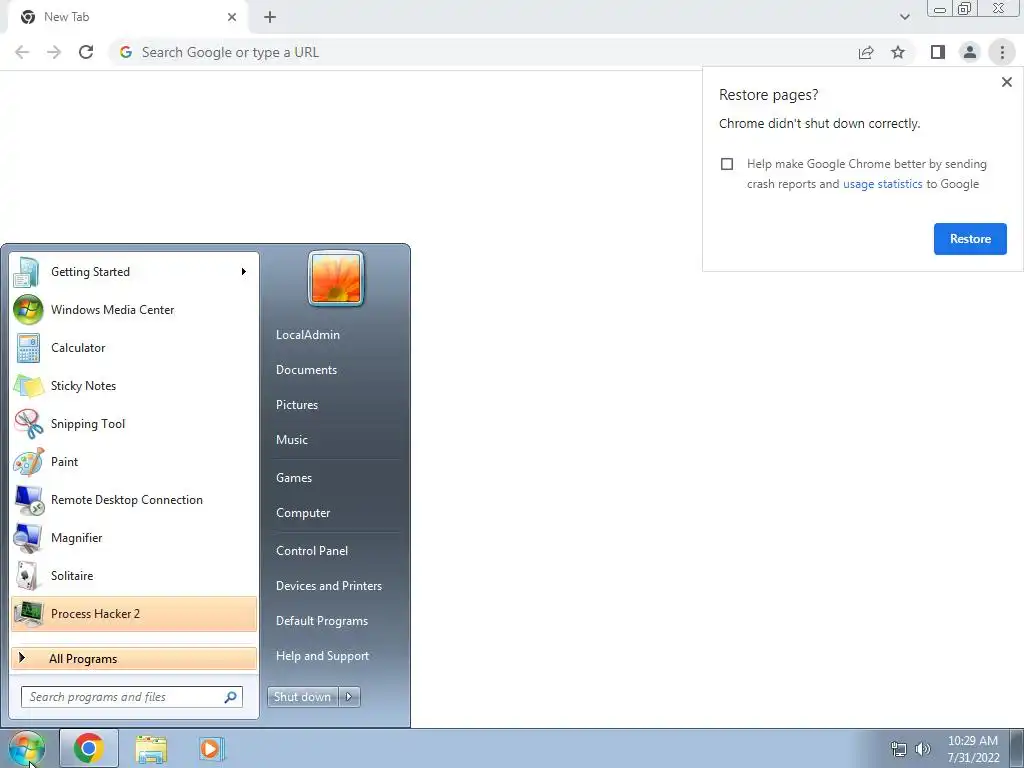Click the Restore button
The width and height of the screenshot is (1024, 768).
coord(970,239)
